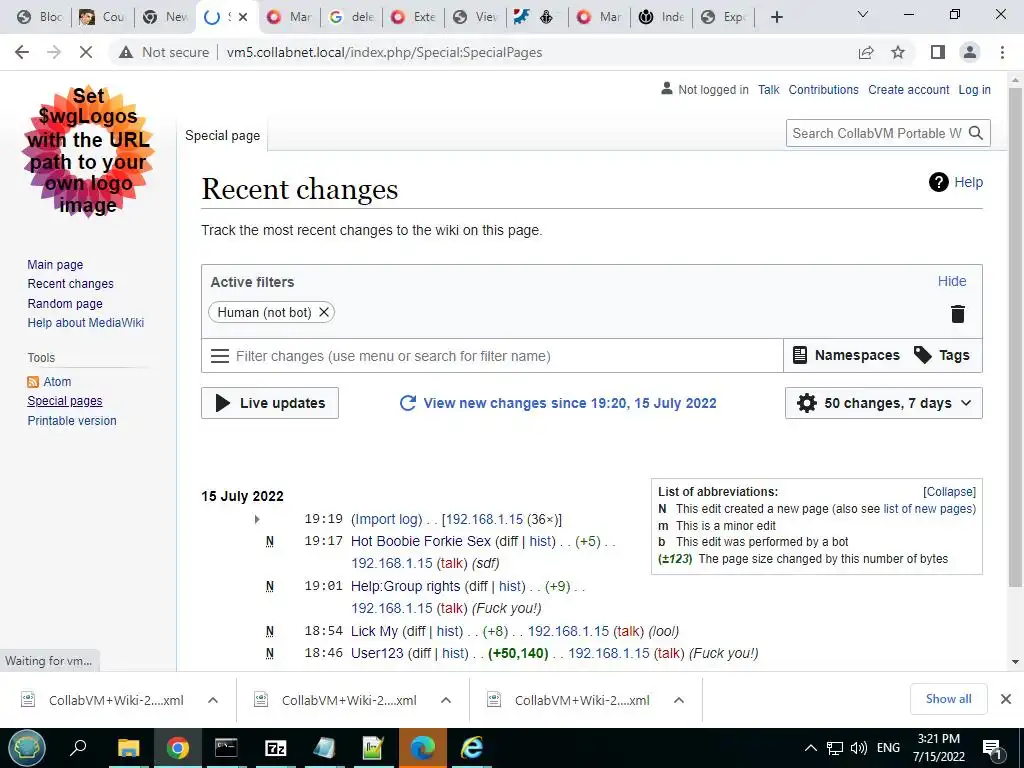Open Microsoft Edge from the taskbar
Image resolution: width=1024 pixels, height=768 pixels.
pos(423,748)
